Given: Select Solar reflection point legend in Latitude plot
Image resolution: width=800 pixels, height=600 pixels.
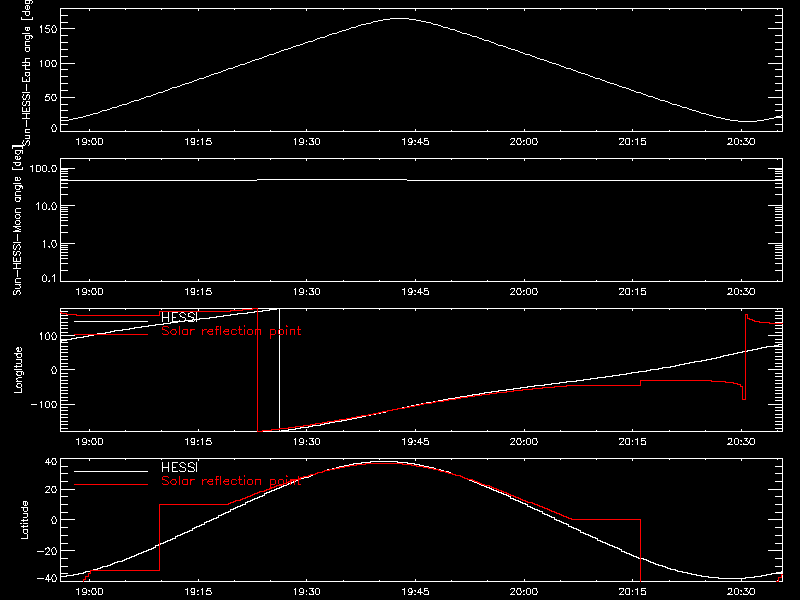Looking at the screenshot, I should click(231, 481).
